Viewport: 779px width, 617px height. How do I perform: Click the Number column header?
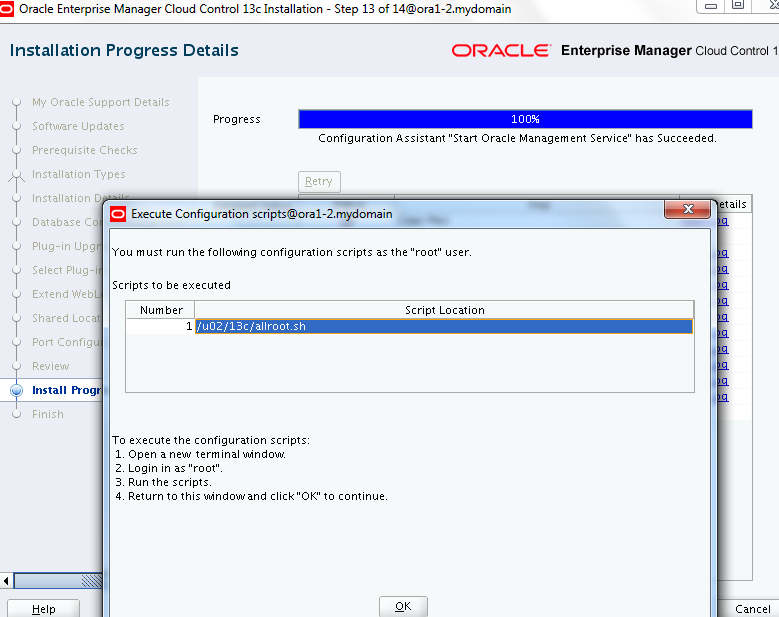pyautogui.click(x=161, y=310)
